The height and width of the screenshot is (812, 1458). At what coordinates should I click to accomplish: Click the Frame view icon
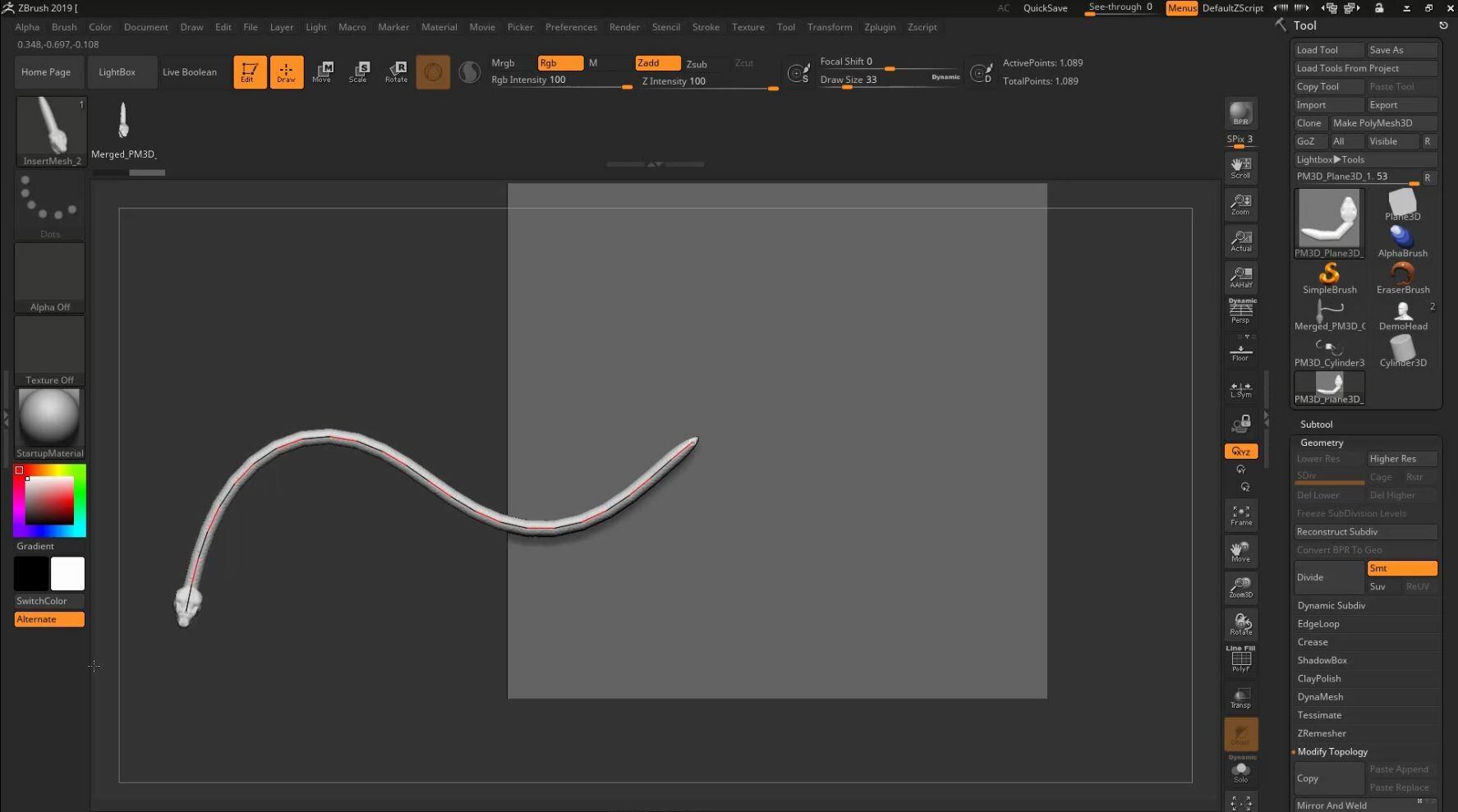(1240, 515)
